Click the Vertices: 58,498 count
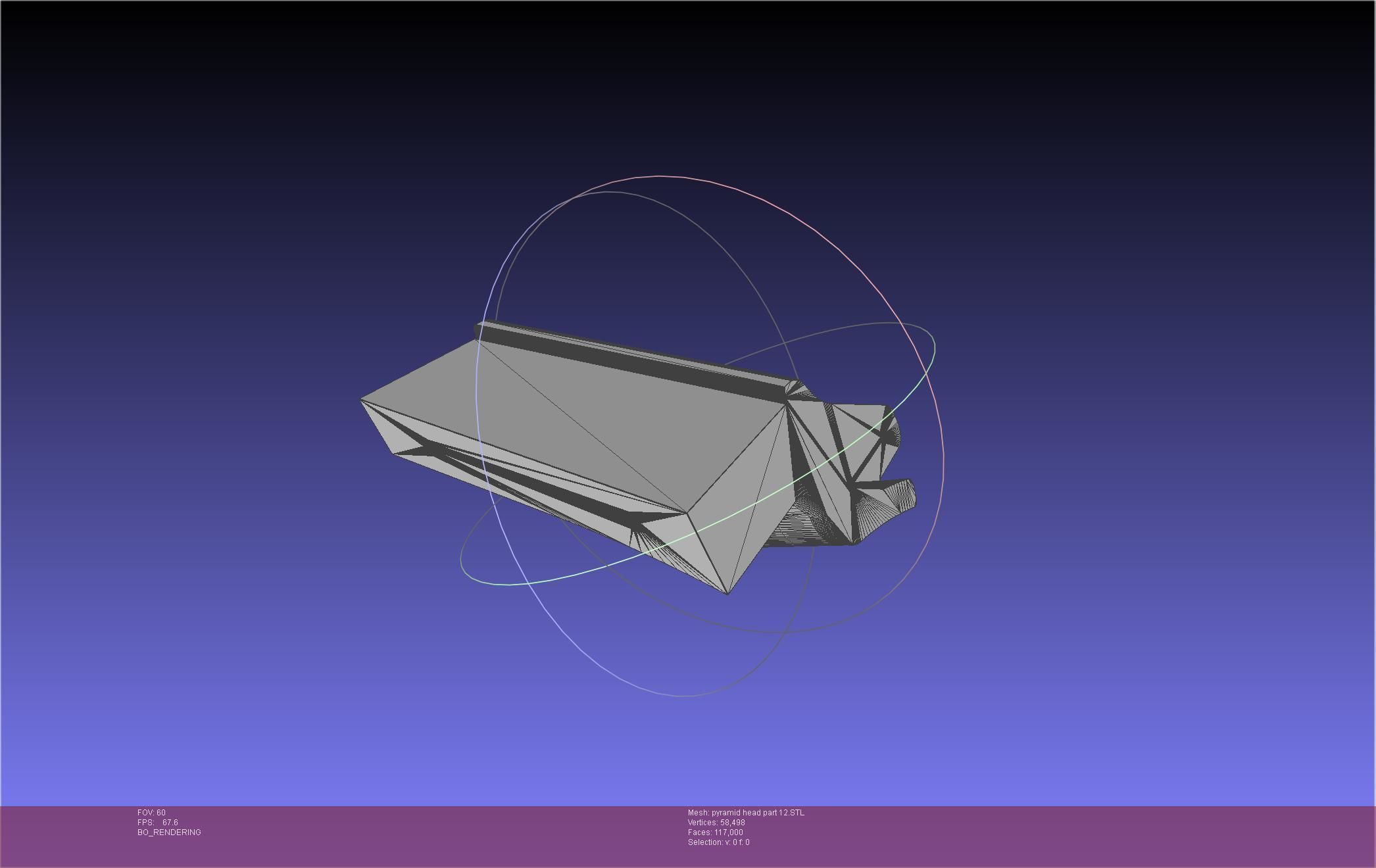Screen dimensions: 1376x868 [716, 823]
